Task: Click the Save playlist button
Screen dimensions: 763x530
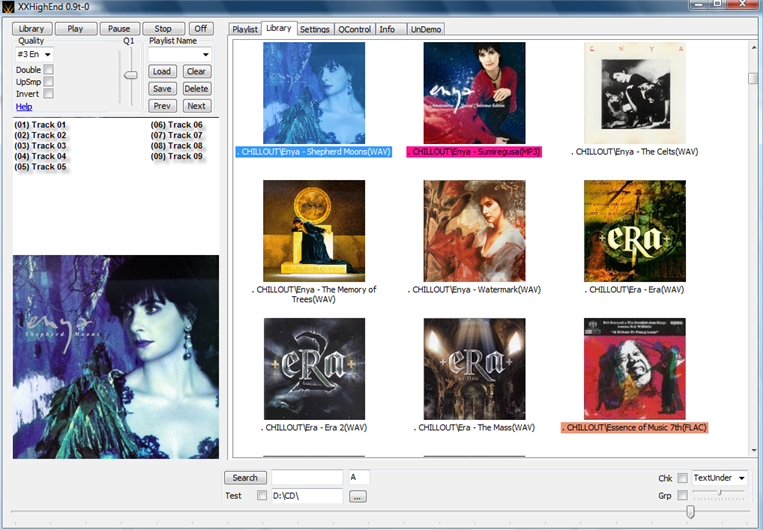Action: (162, 89)
